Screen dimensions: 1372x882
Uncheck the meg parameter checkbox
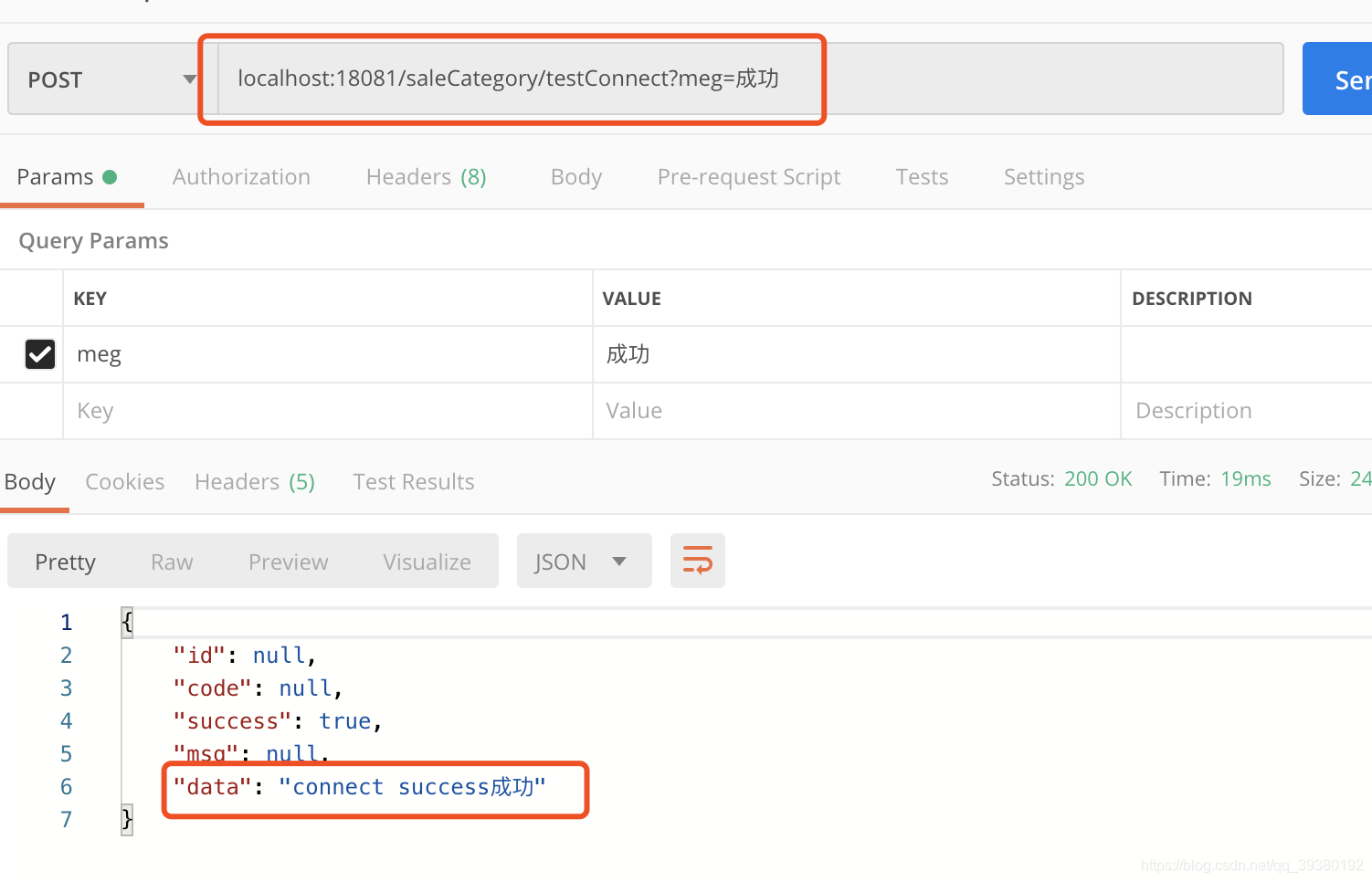tap(40, 354)
